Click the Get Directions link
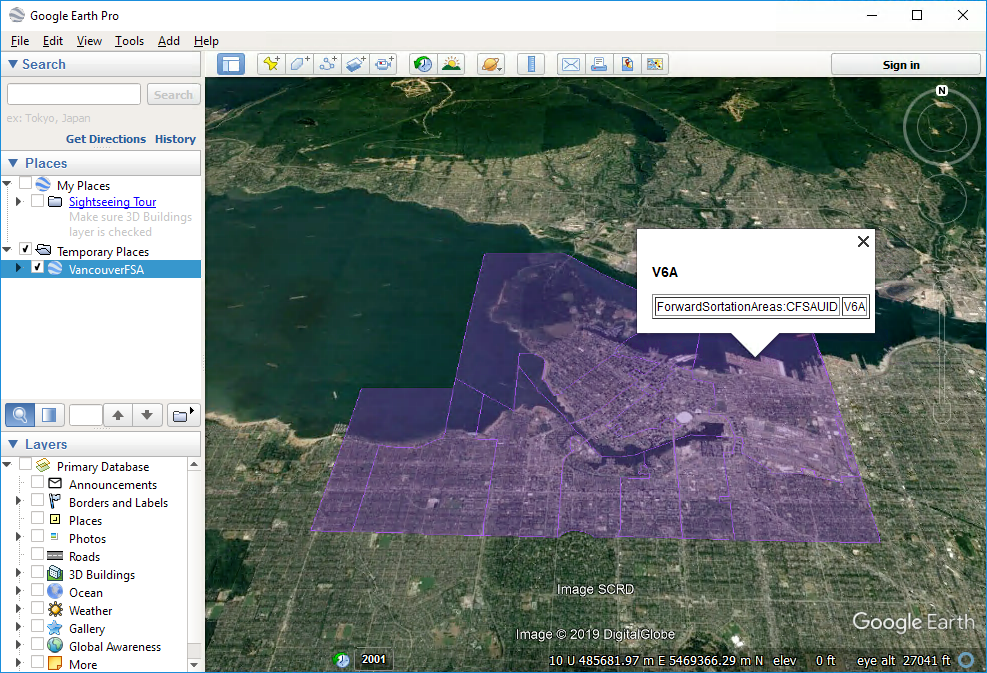This screenshot has width=987, height=673. click(106, 139)
